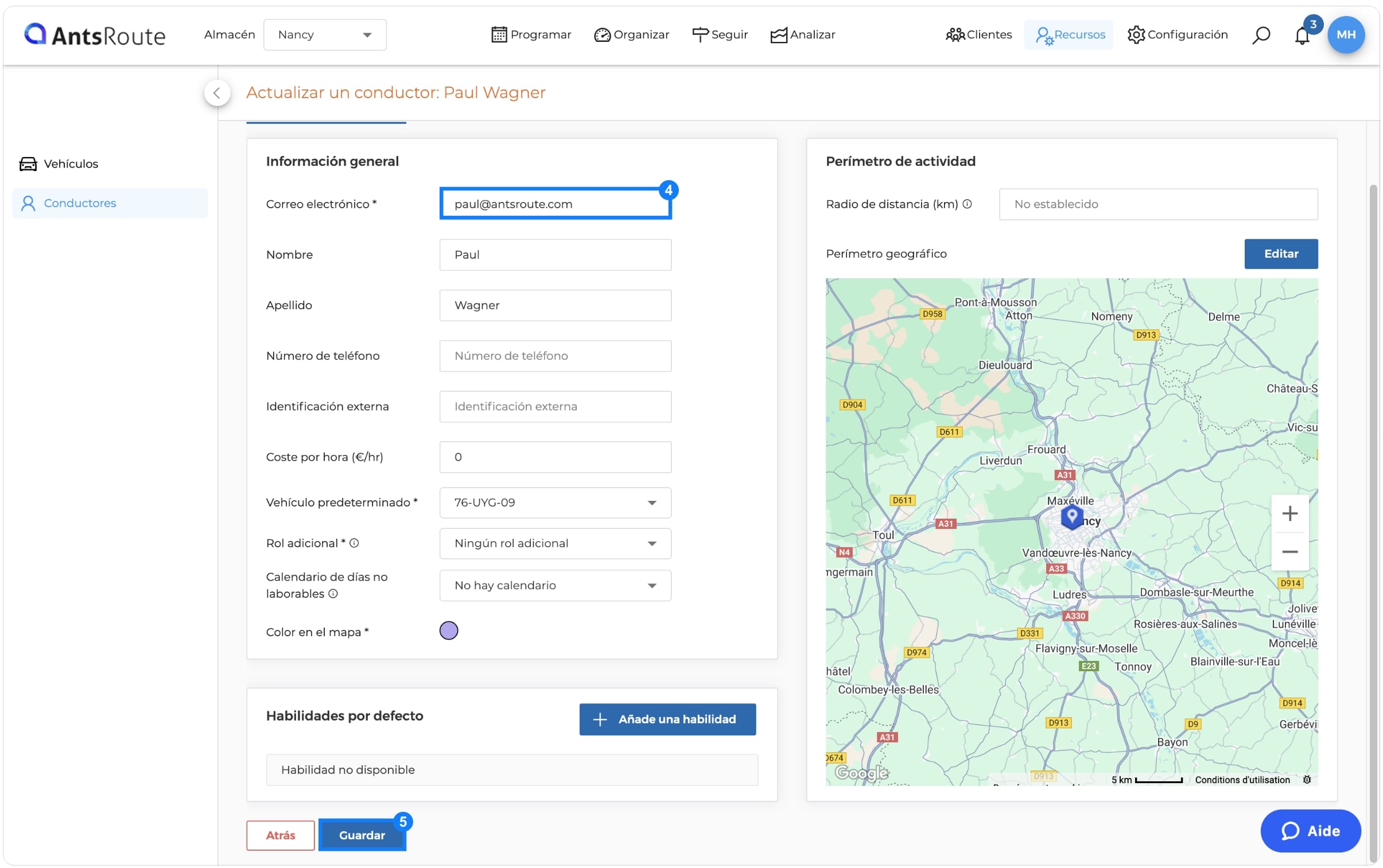Open the Calendario de días no laborables dropdown
1383x868 pixels.
tap(555, 585)
